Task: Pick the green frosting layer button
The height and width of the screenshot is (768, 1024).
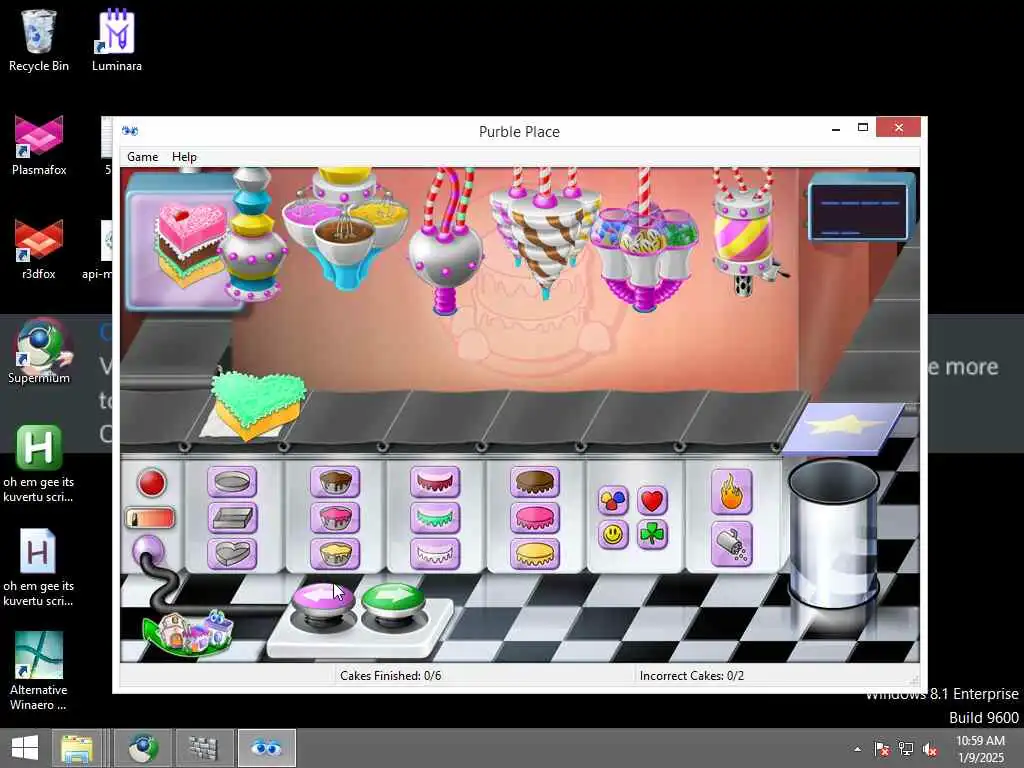Action: tap(435, 518)
